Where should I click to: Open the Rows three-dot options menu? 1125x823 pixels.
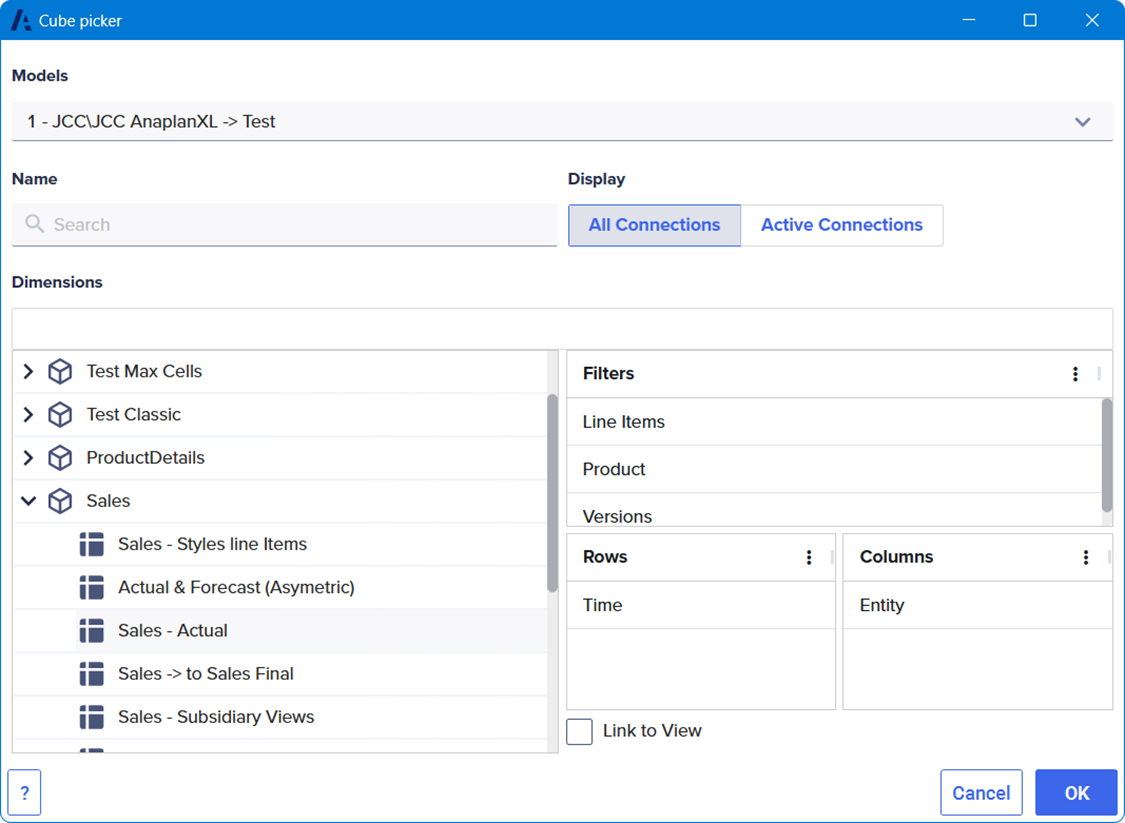(809, 558)
